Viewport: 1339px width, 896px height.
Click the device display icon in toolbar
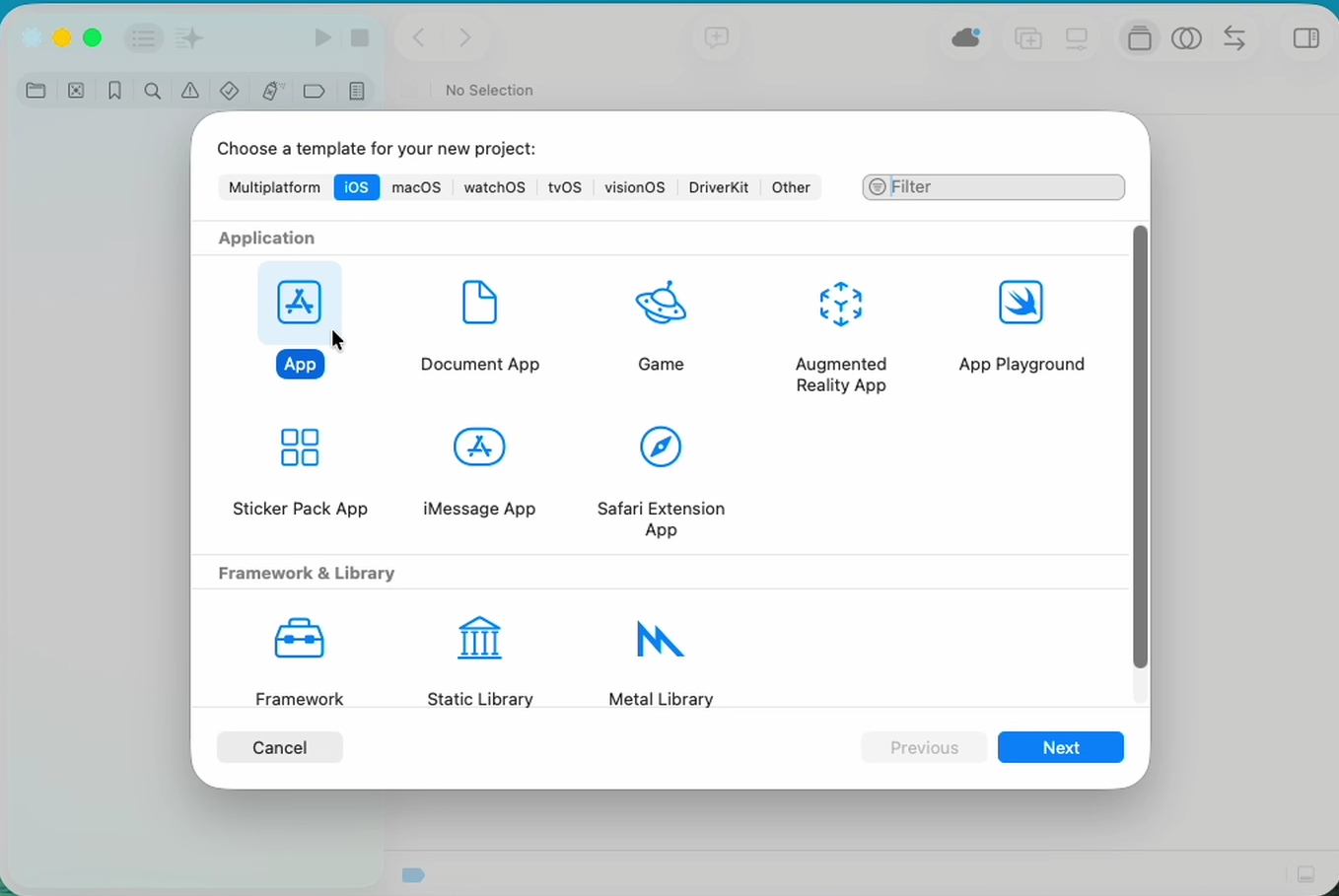click(x=1077, y=38)
